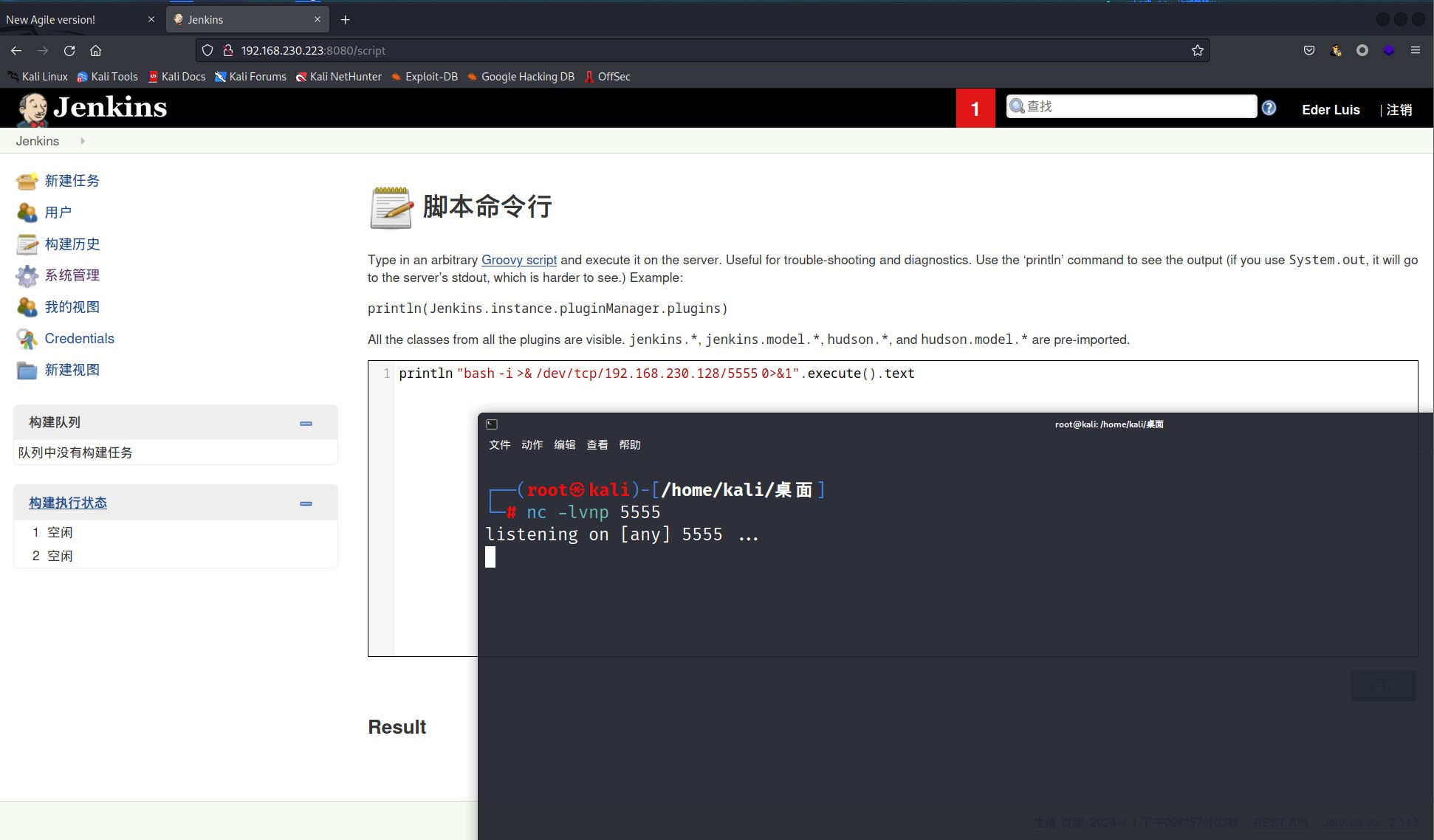Switch to the Jenkins browser tab

click(248, 19)
